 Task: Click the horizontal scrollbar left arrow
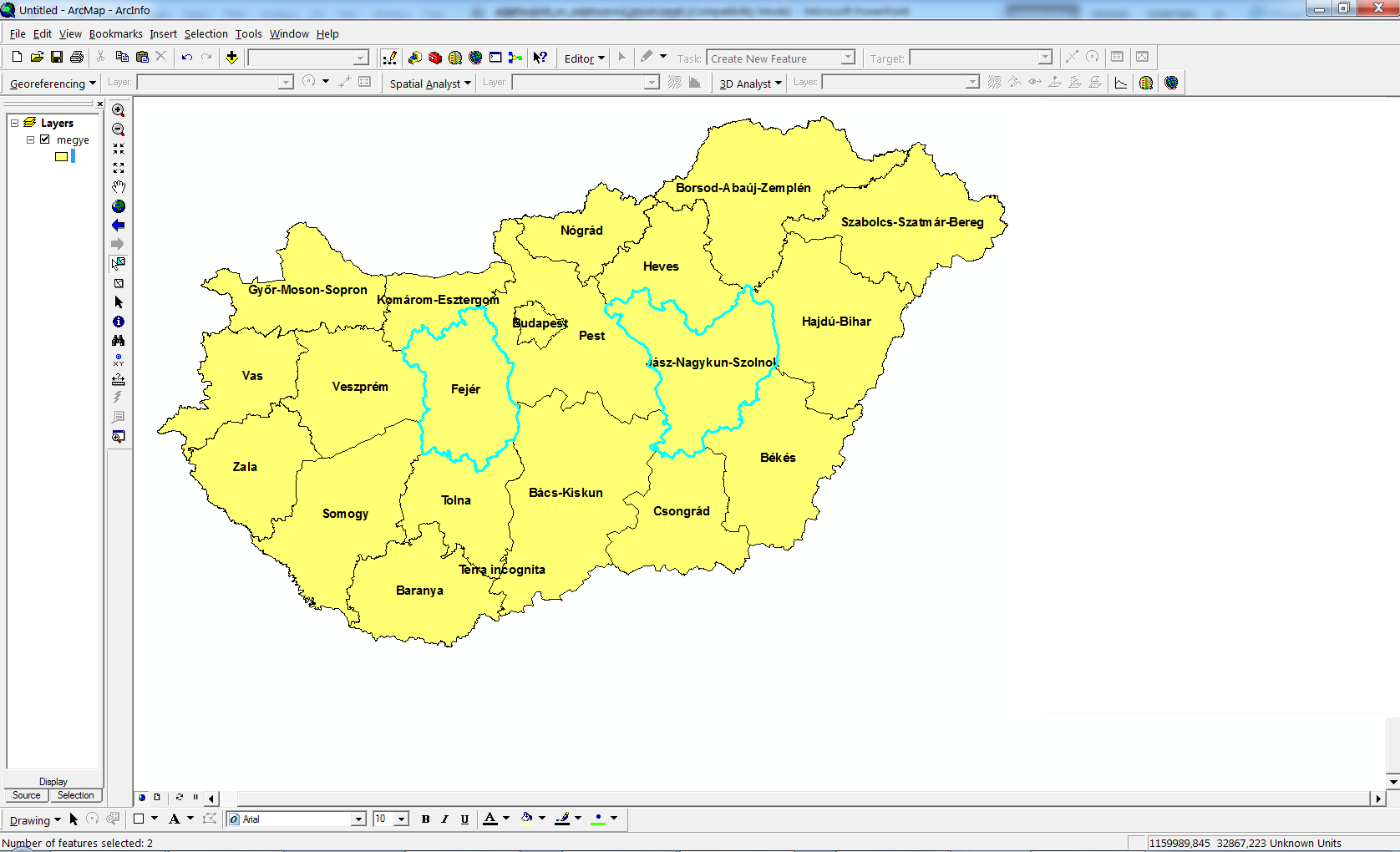[x=211, y=799]
